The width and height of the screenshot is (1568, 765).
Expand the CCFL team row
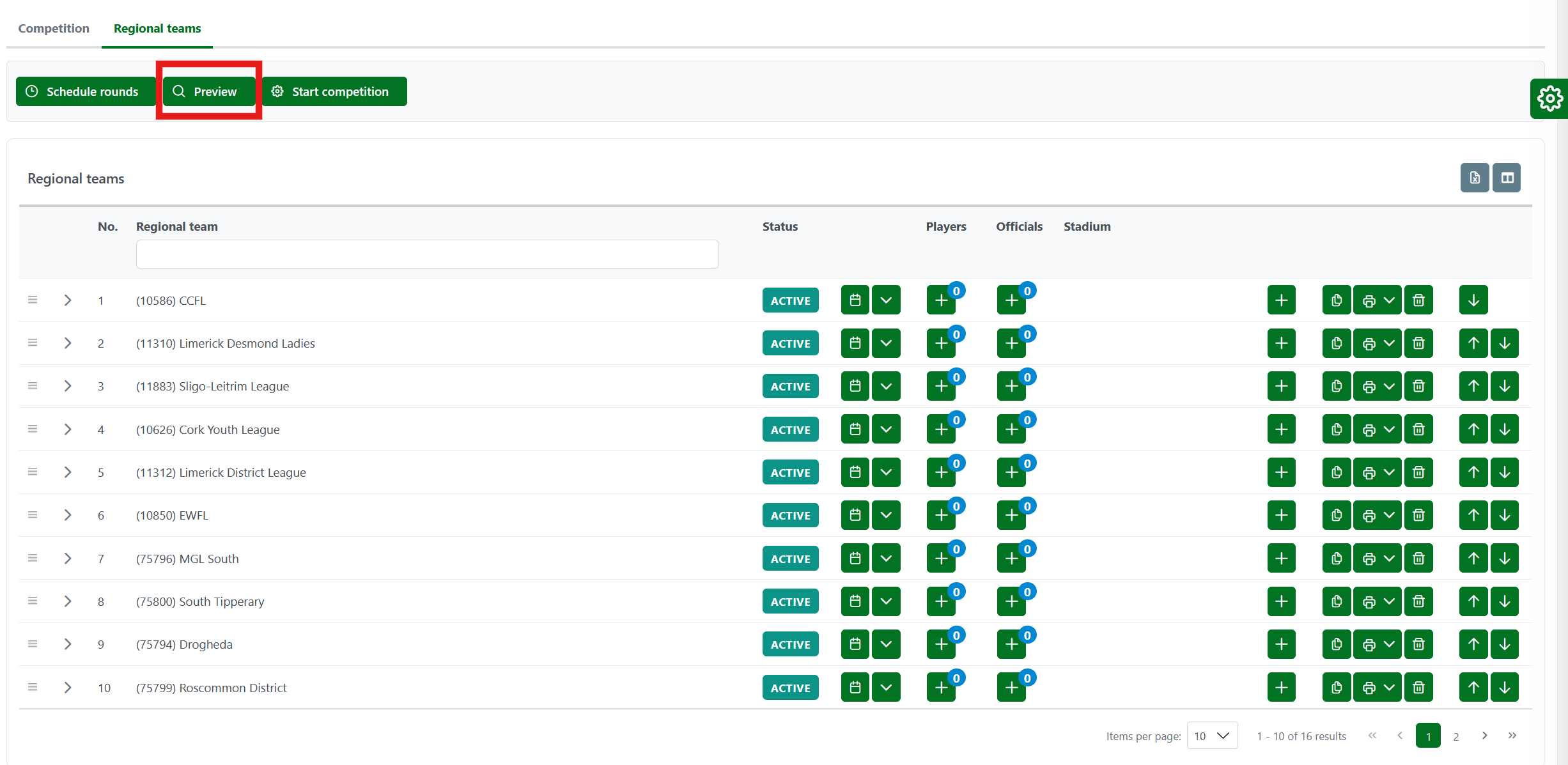coord(68,300)
